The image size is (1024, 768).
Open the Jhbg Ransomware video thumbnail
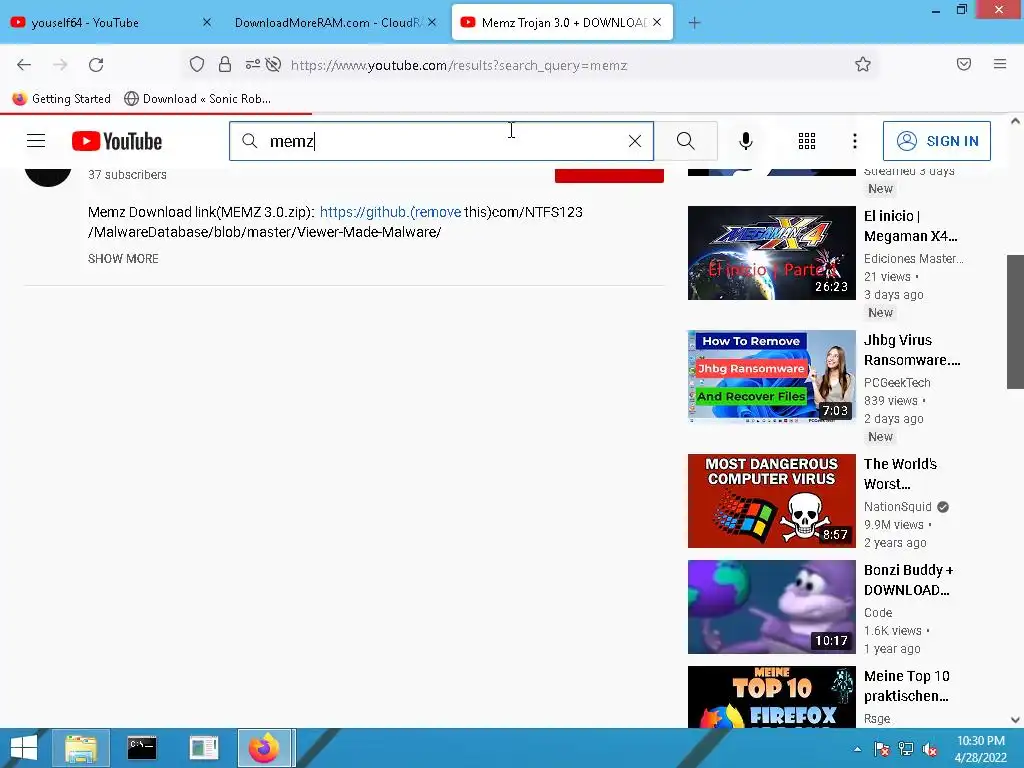(x=771, y=377)
